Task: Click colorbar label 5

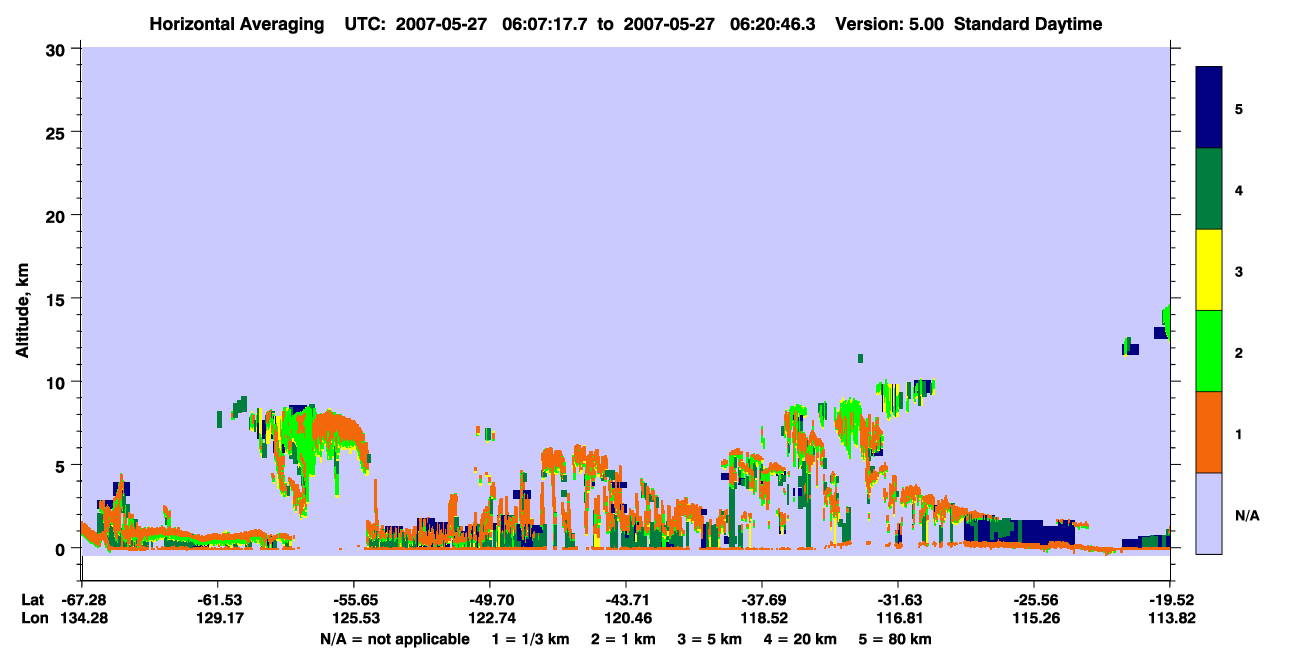Action: 1239,108
